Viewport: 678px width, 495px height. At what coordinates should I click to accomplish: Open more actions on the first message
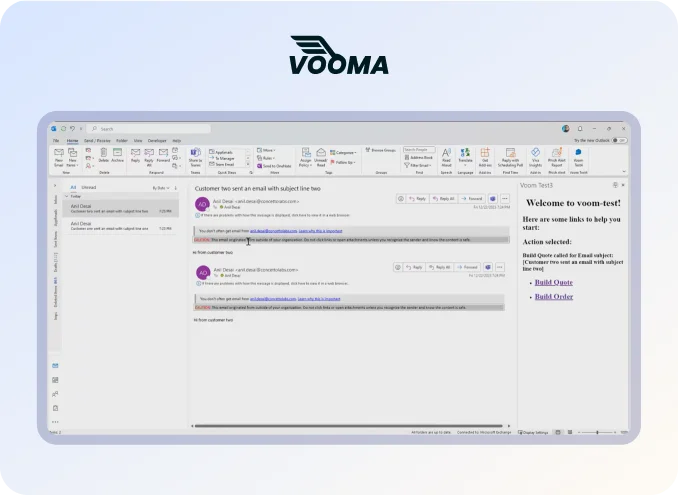point(505,199)
